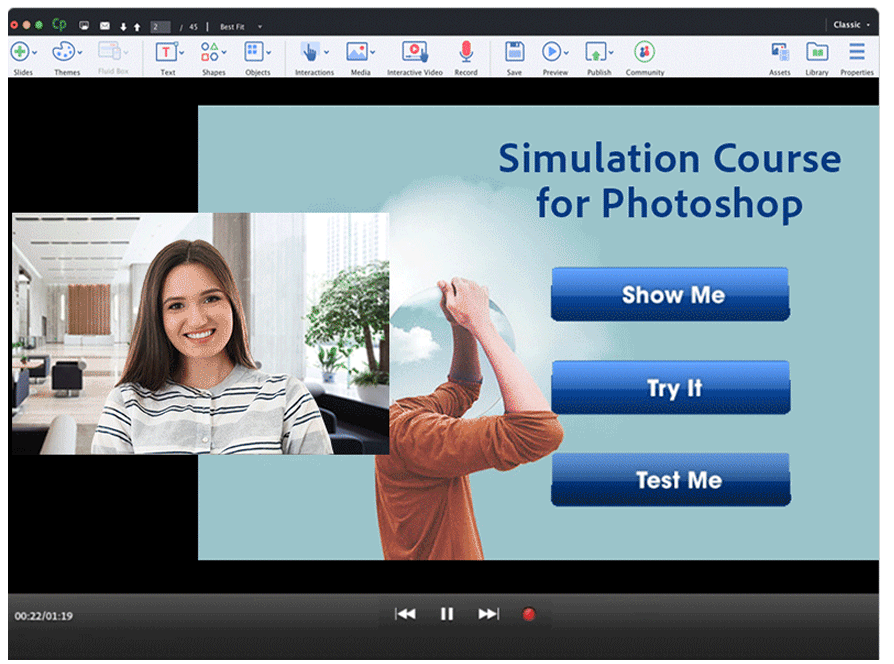Click the webcam video of the woman
Viewport: 894px width, 664px height.
coord(201,333)
